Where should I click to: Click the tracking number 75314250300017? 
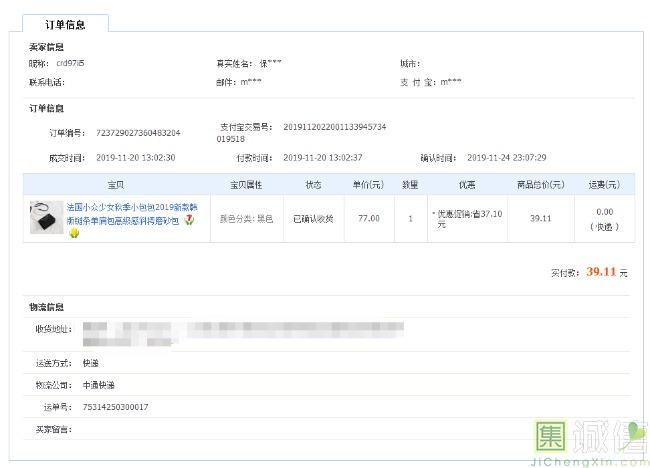pyautogui.click(x=115, y=407)
